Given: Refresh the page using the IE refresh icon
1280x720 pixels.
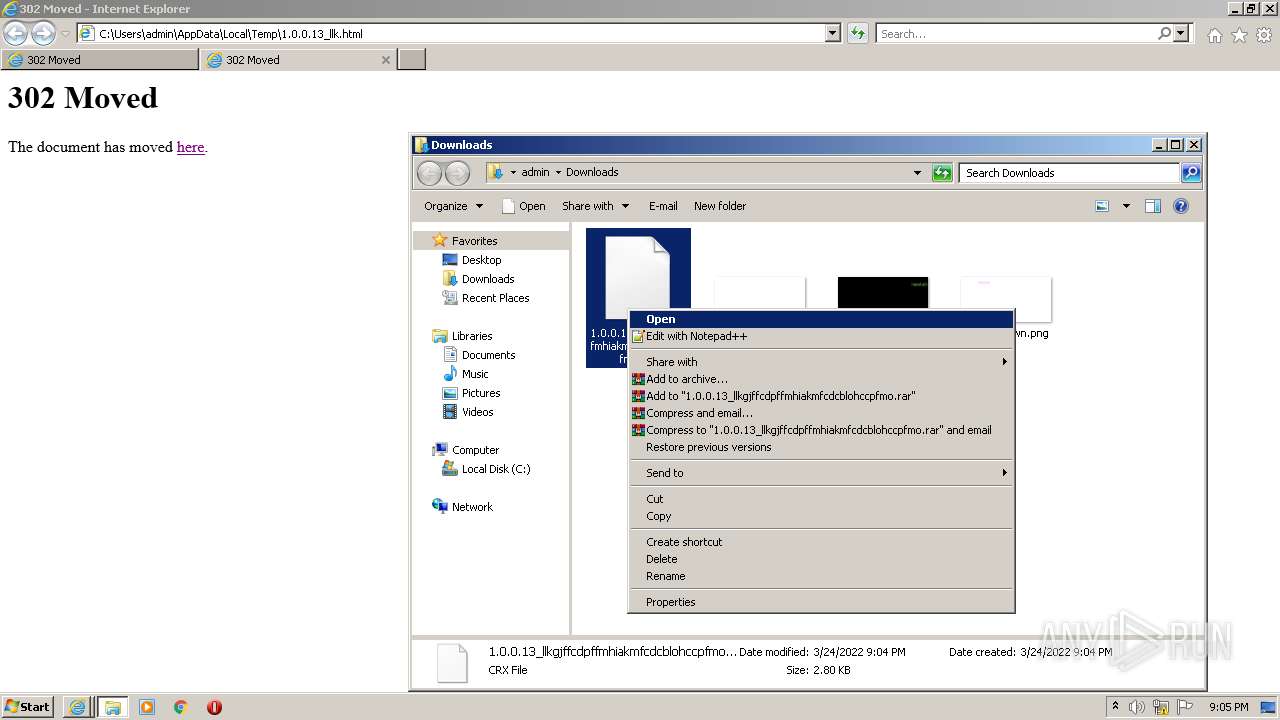Looking at the screenshot, I should click(858, 33).
